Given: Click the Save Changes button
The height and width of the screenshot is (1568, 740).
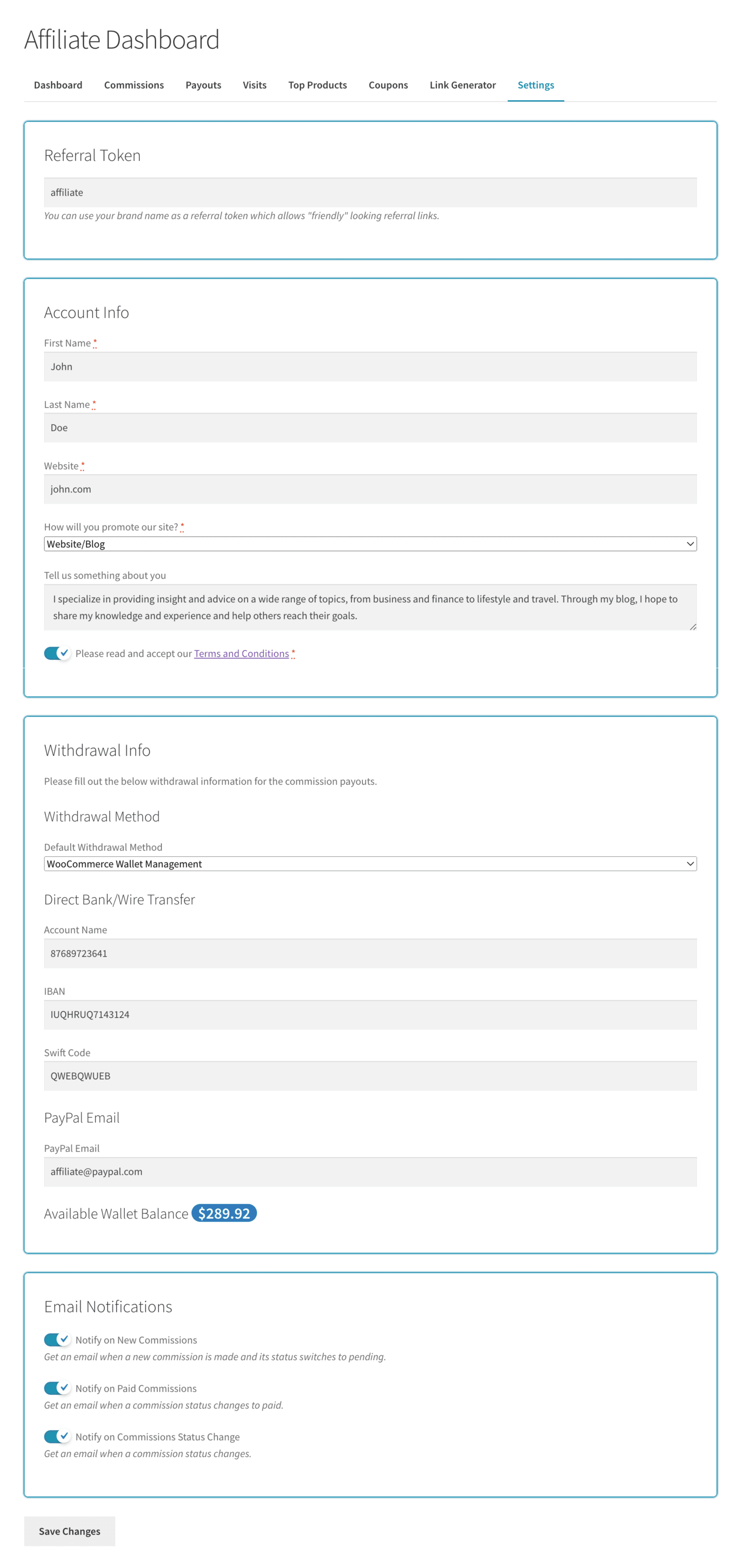Looking at the screenshot, I should tap(70, 1530).
